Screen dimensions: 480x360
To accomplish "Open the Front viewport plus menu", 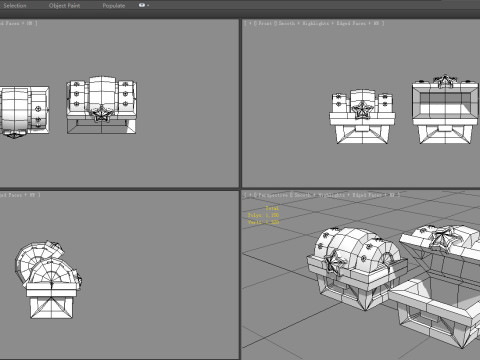I will 250,23.
